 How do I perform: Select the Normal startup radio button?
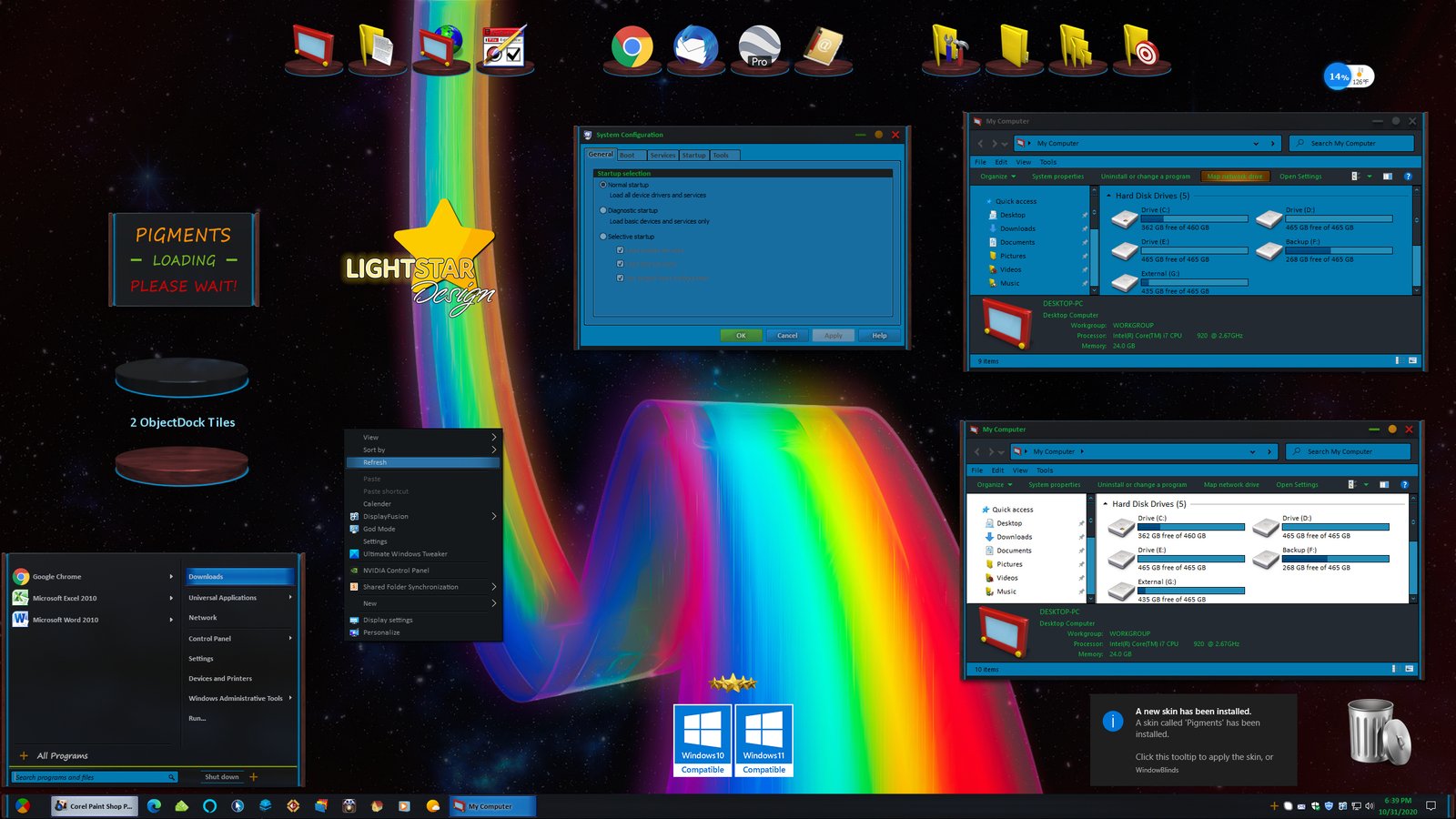click(603, 185)
